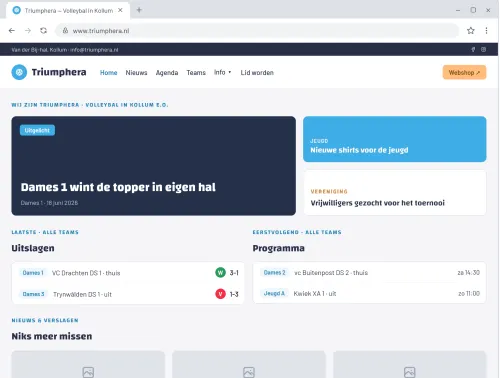The width and height of the screenshot is (500, 378).
Task: Open the Dames 1 wint de topper article
Action: pos(153,166)
